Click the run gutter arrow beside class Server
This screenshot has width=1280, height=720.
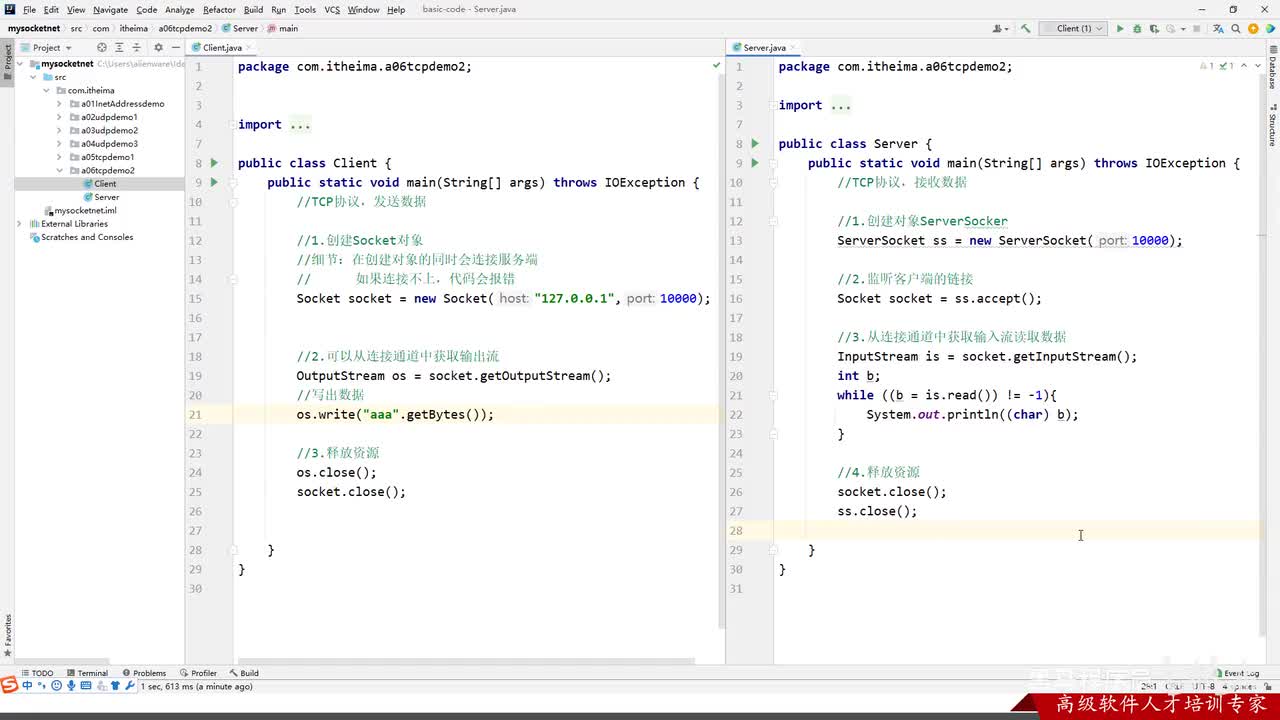tap(755, 144)
